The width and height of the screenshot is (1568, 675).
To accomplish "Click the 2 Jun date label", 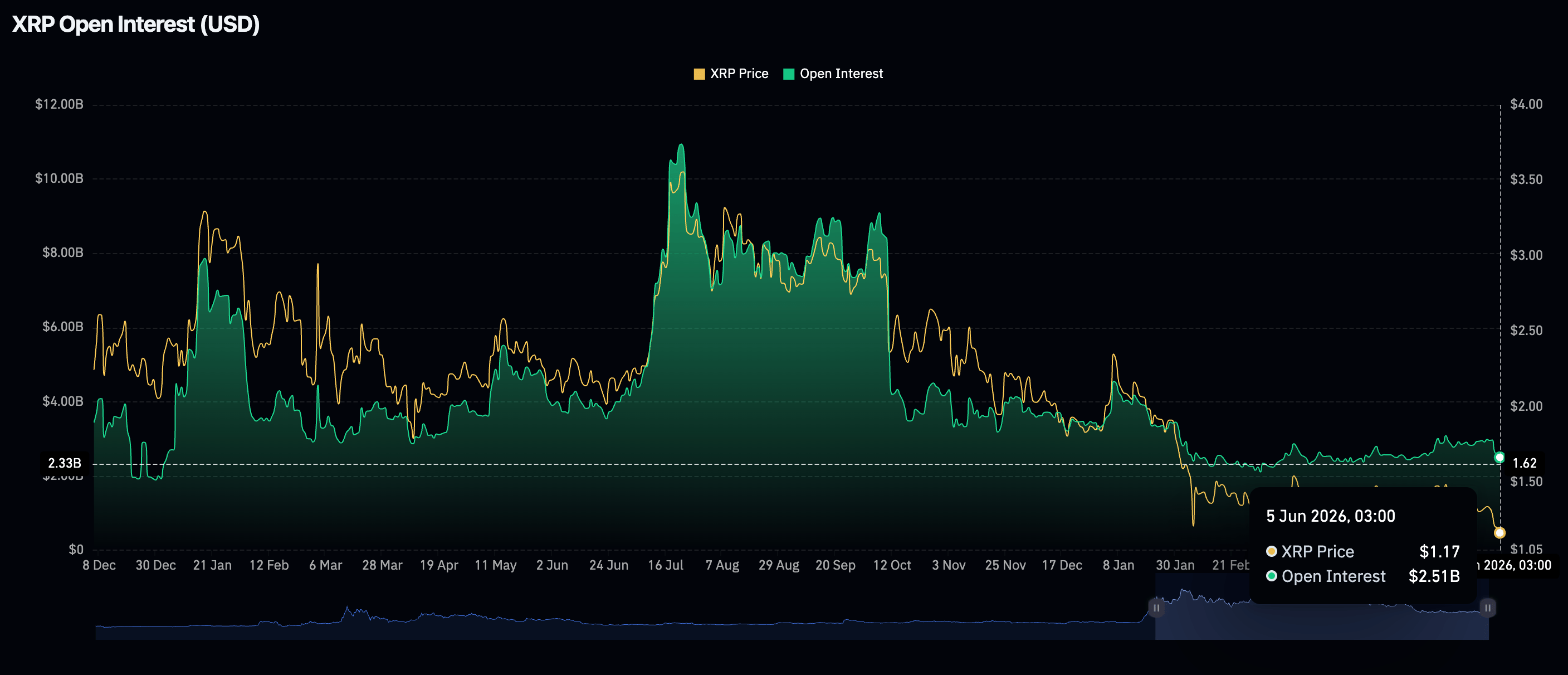I will [552, 565].
